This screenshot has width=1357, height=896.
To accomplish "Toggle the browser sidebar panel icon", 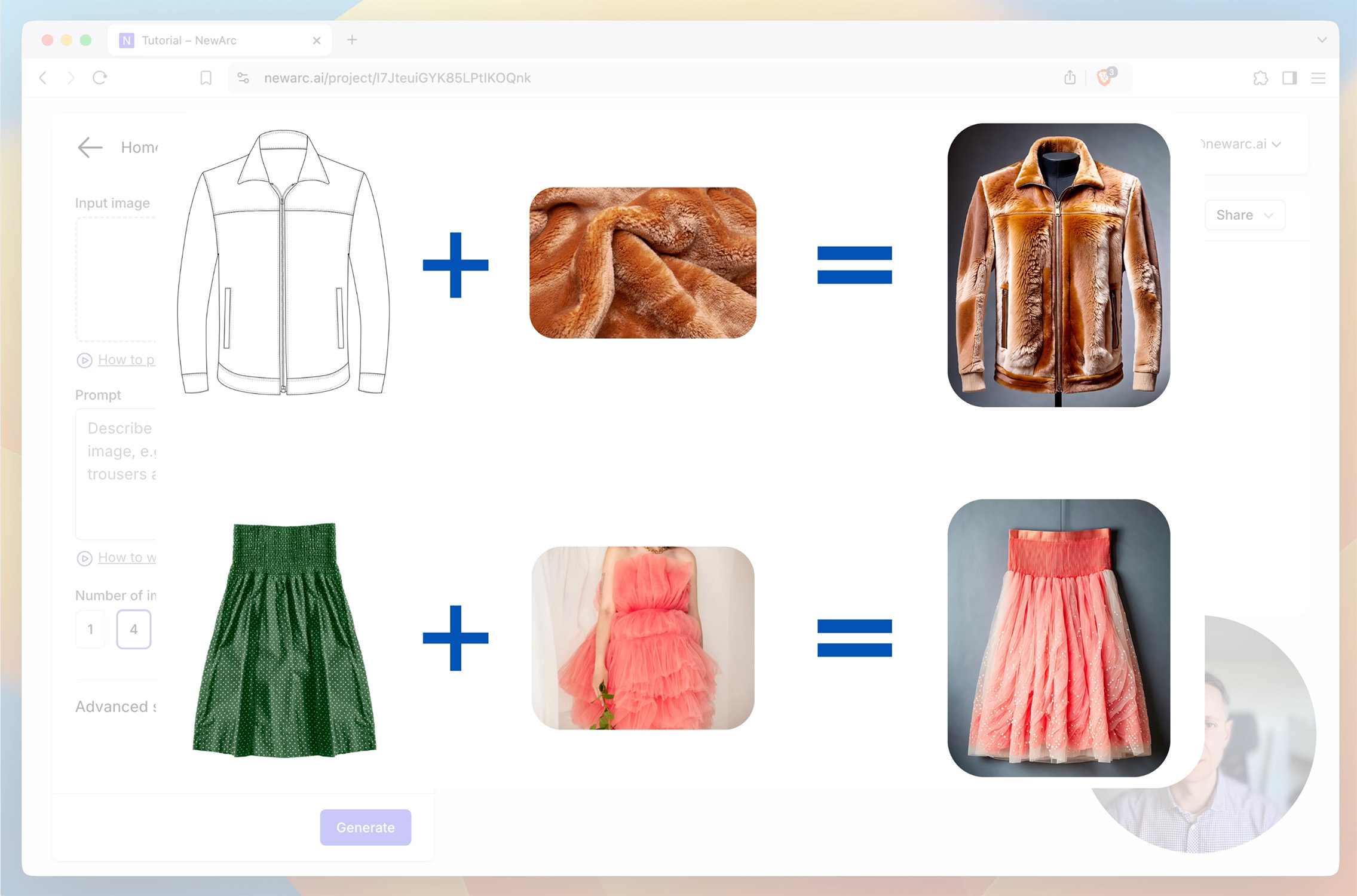I will 1289,78.
